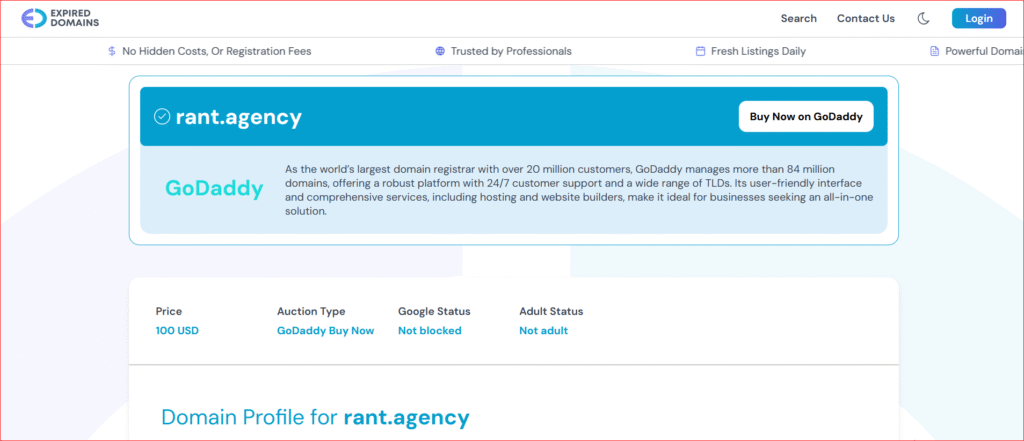This screenshot has height=441, width=1024.
Task: Click the GoDaddy logo text
Action: click(x=214, y=188)
